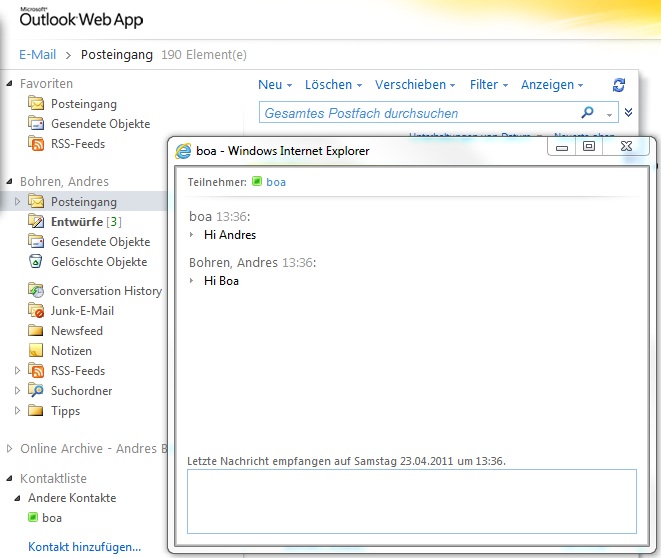This screenshot has height=558, width=661.
Task: Expand the RSS-Feeds subfolders in mailbox
Action: [17, 370]
